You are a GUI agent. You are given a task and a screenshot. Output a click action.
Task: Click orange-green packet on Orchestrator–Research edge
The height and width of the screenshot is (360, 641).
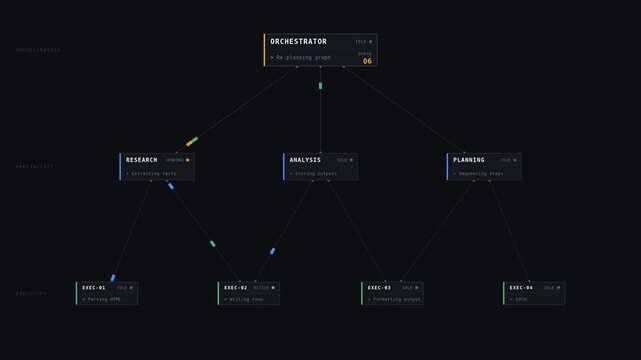[192, 141]
